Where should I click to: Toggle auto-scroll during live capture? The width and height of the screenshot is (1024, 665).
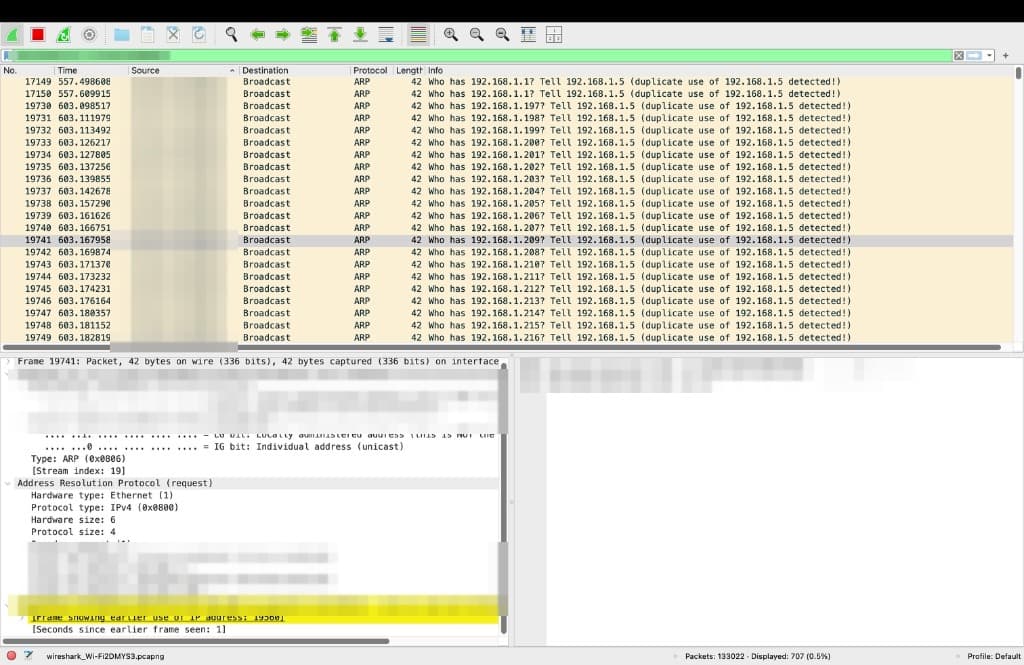[x=386, y=35]
